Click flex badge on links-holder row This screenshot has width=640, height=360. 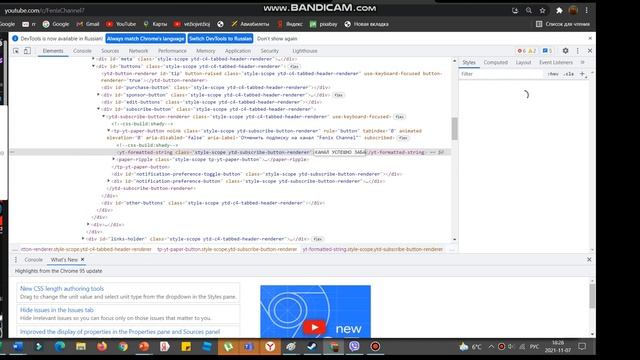(318, 239)
